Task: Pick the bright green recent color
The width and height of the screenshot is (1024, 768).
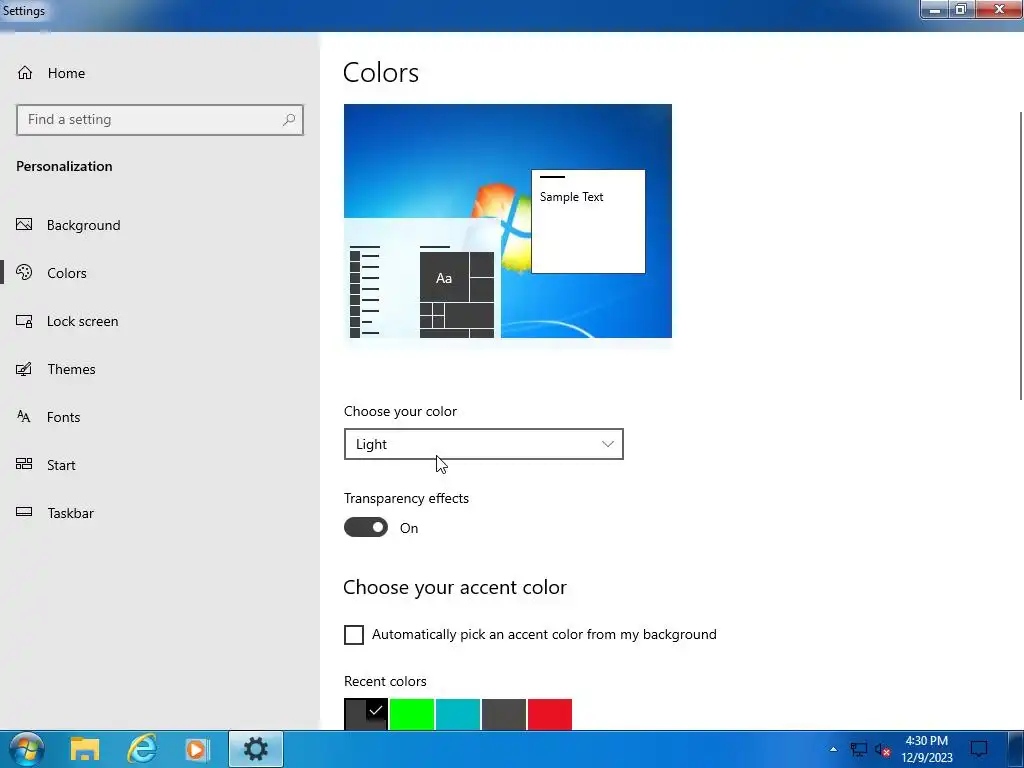Action: click(412, 714)
